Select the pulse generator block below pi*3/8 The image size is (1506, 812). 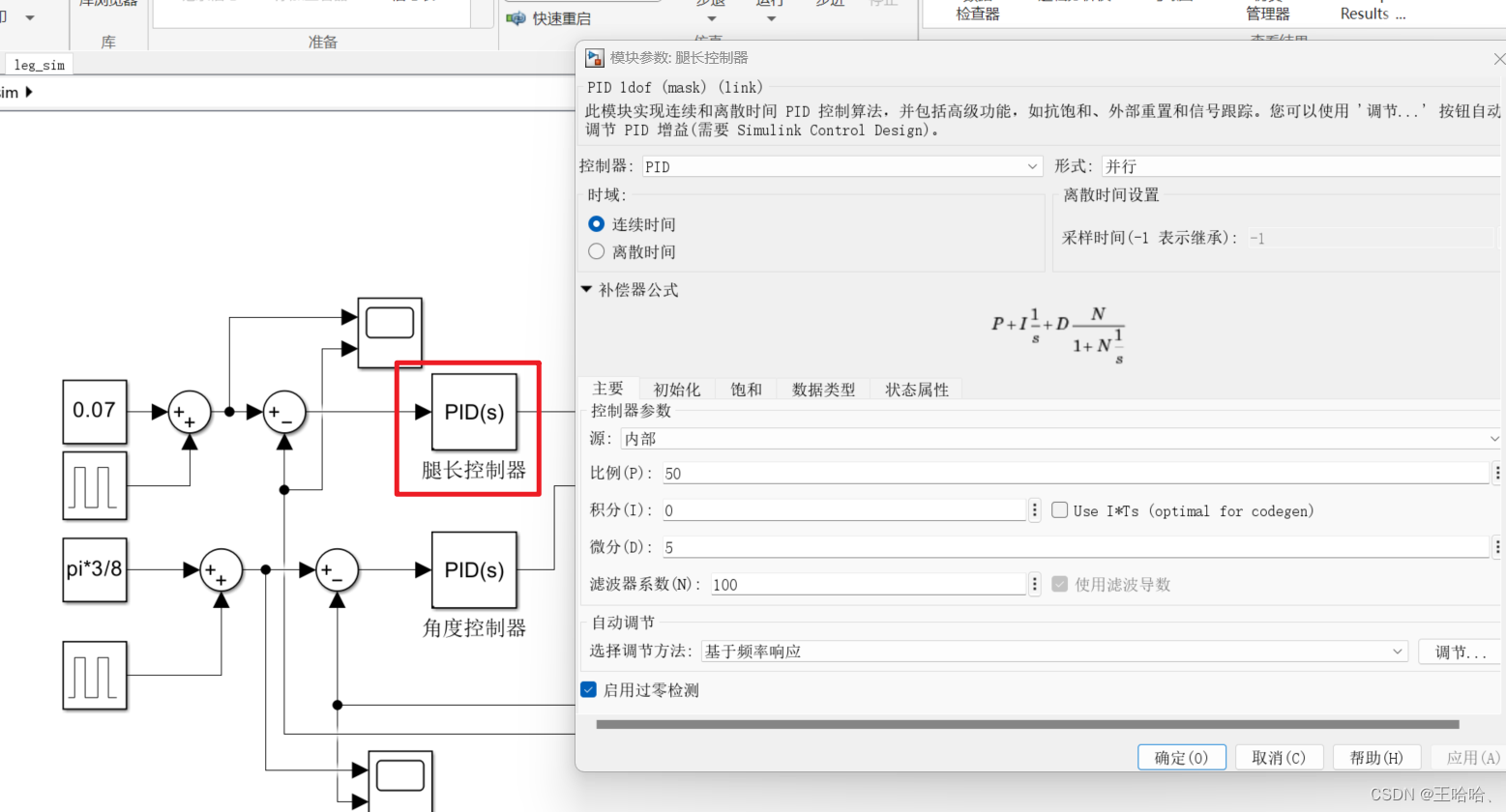[x=95, y=676]
